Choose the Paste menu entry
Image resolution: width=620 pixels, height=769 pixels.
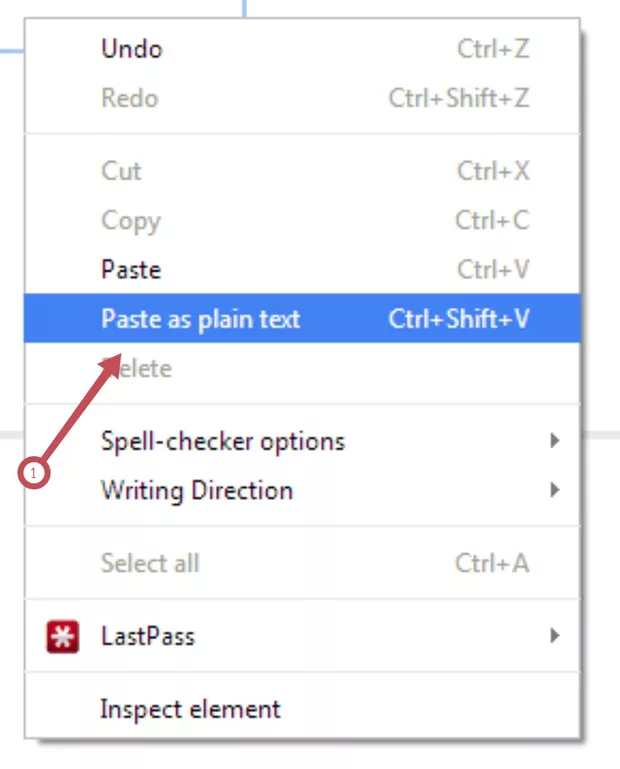coord(131,270)
